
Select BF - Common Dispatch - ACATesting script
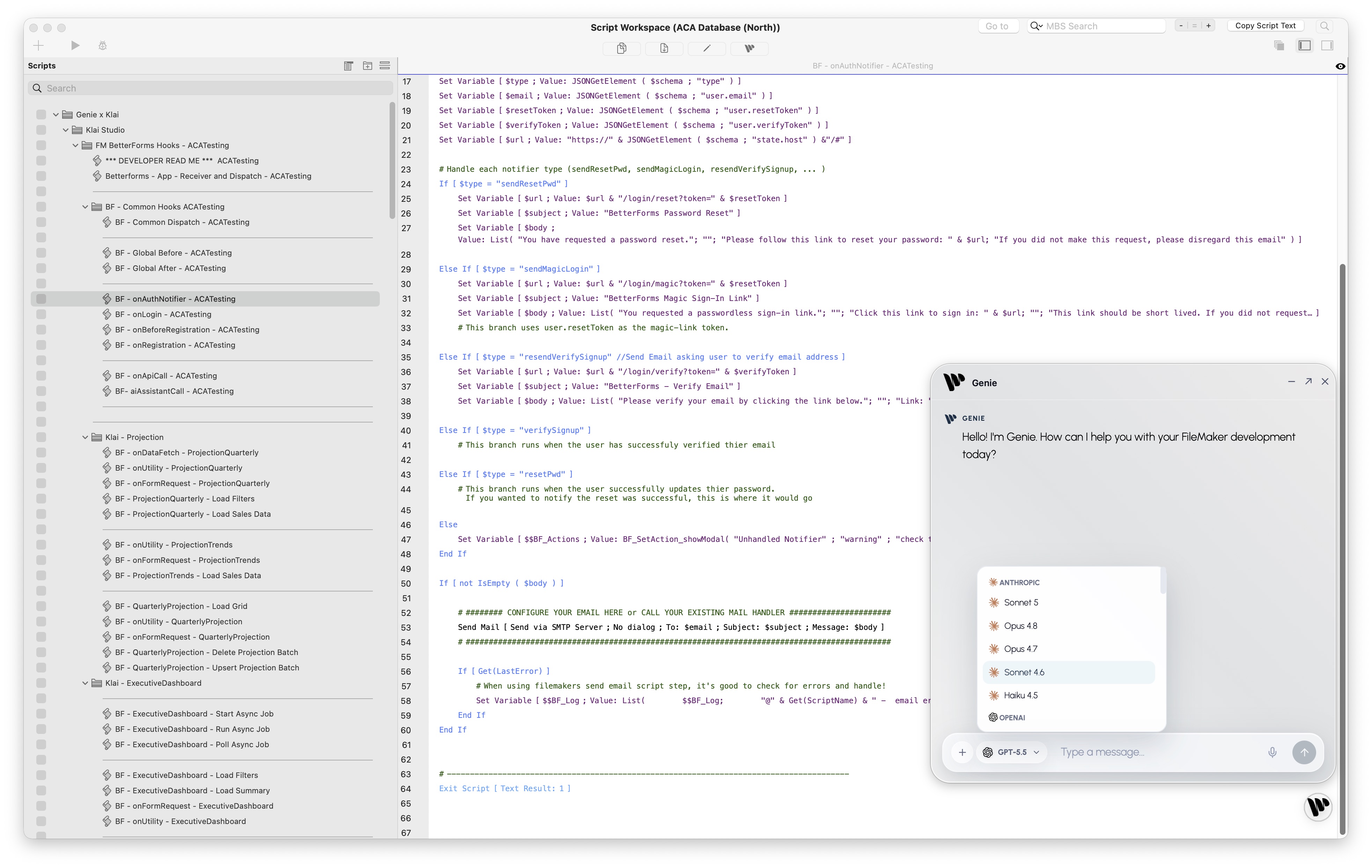[182, 222]
